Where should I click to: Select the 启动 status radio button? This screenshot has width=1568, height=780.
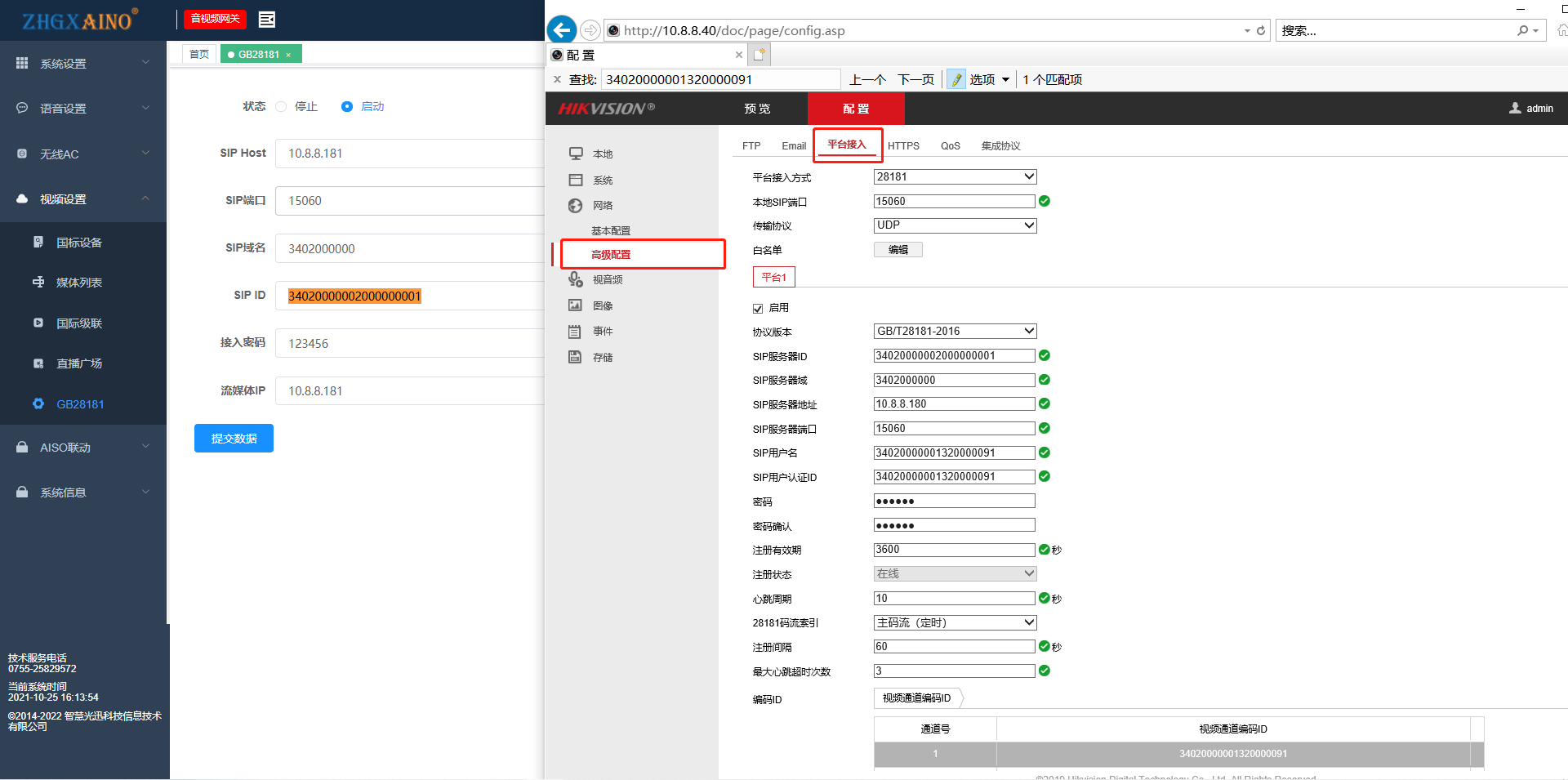347,106
